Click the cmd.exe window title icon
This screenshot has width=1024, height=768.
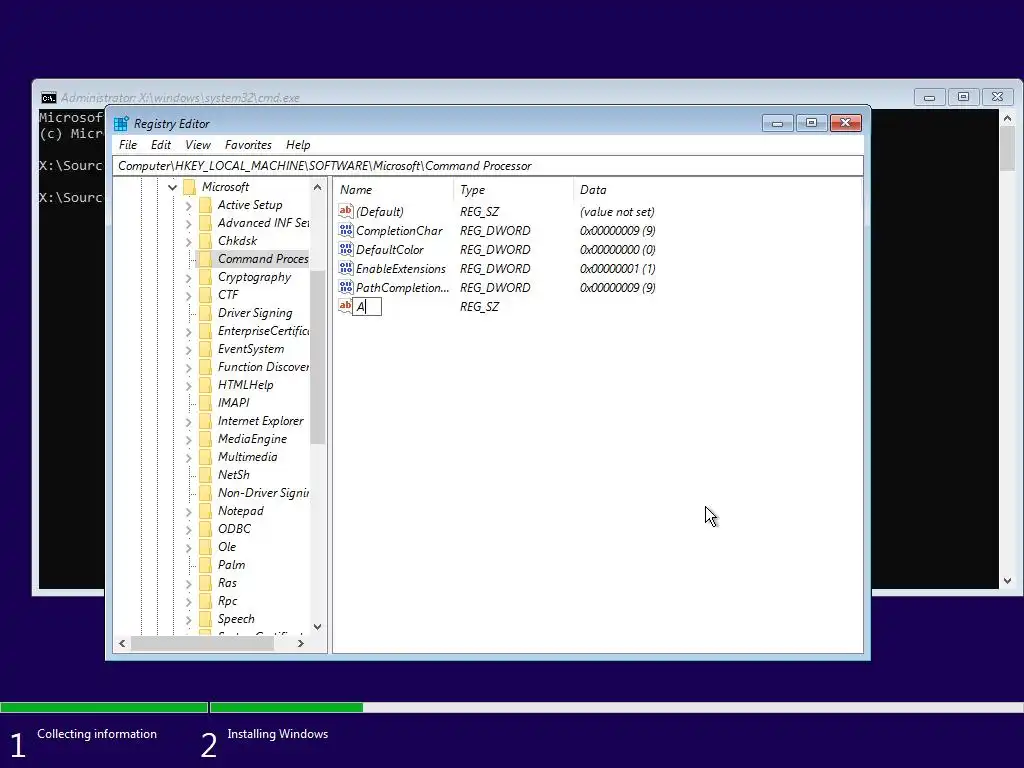(x=48, y=98)
